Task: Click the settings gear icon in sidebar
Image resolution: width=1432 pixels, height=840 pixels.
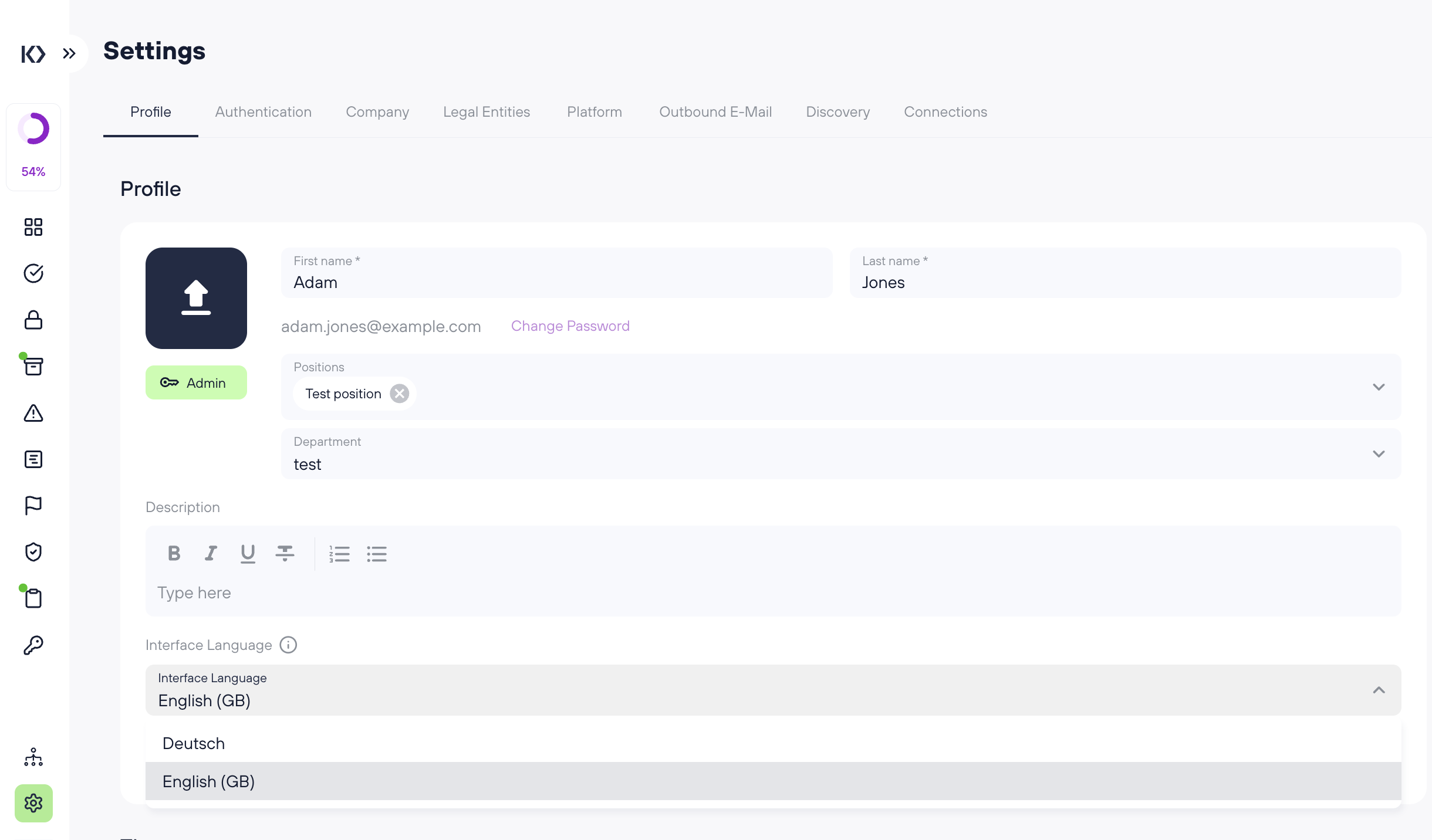Action: pyautogui.click(x=33, y=803)
